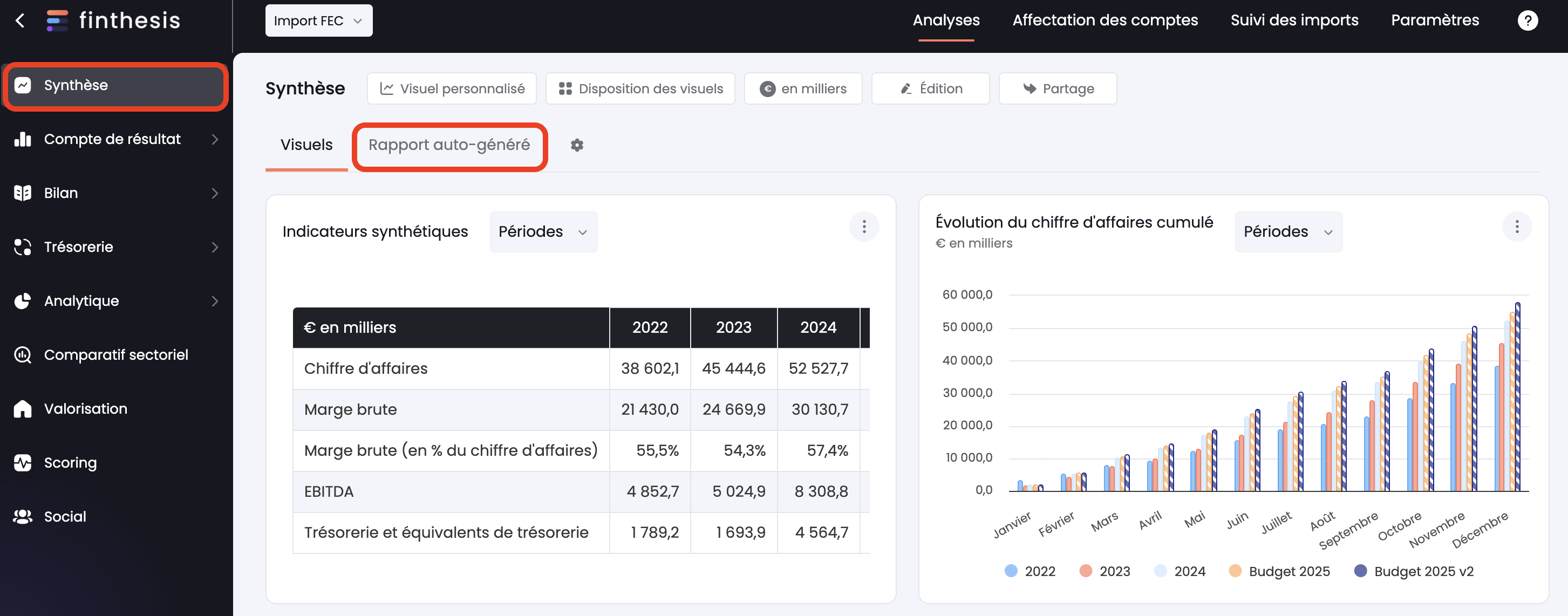Expand the Trésorerie submenu chevron
Image resolution: width=1568 pixels, height=616 pixels.
click(215, 247)
